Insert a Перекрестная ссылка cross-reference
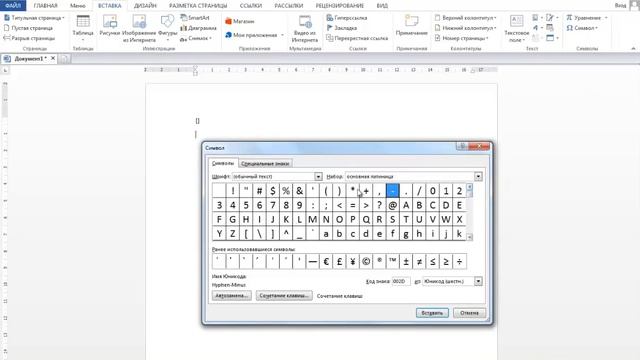Image resolution: width=640 pixels, height=360 pixels. coord(357,38)
